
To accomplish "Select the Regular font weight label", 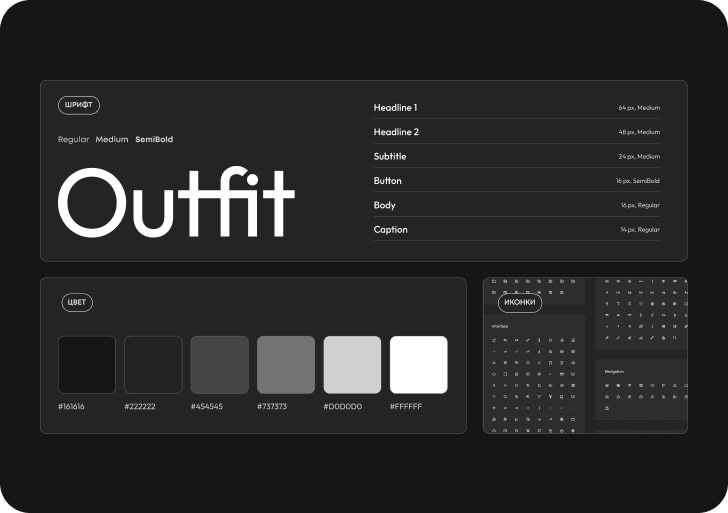I will pyautogui.click(x=73, y=139).
